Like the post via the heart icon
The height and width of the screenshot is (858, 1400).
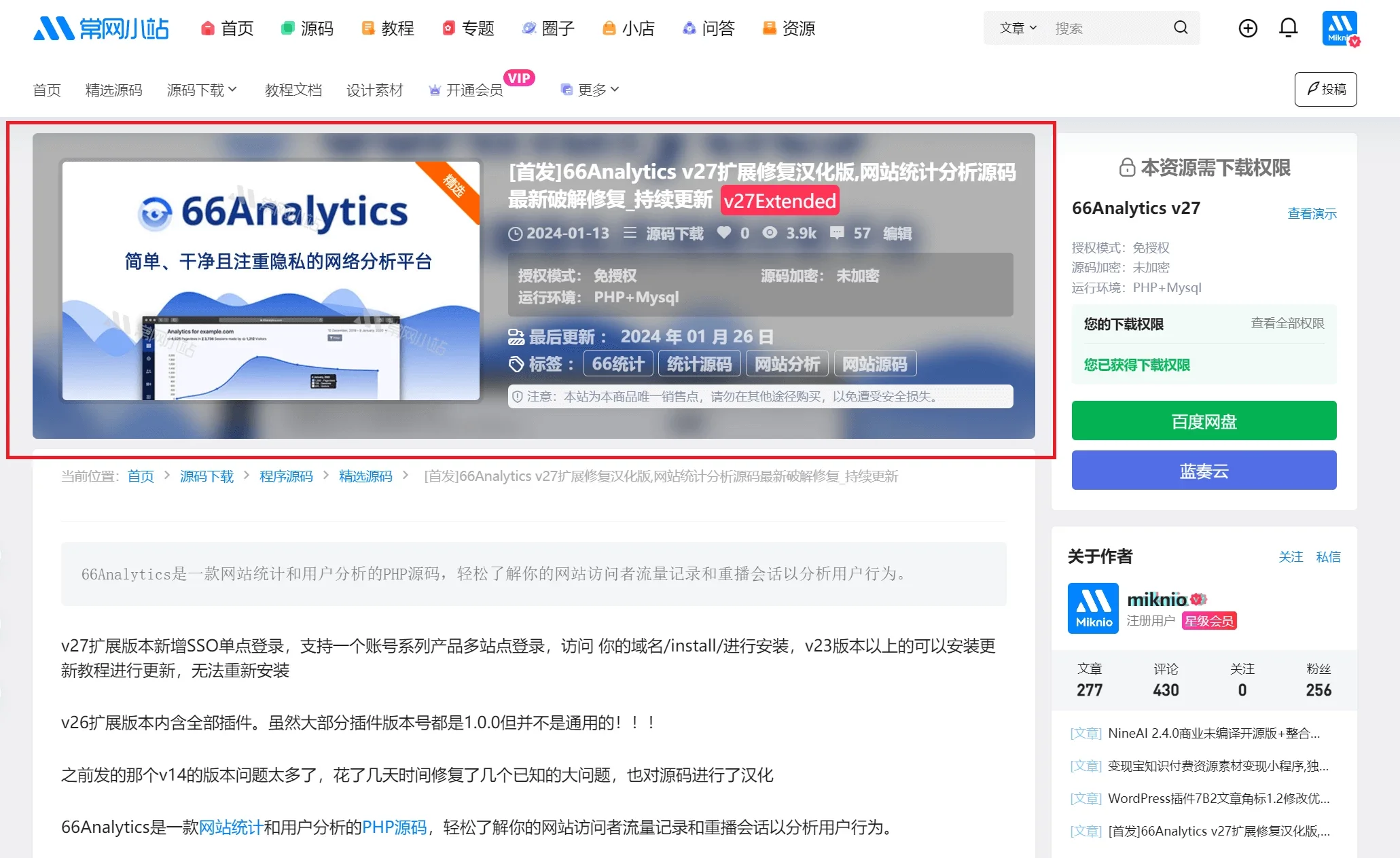pos(724,233)
